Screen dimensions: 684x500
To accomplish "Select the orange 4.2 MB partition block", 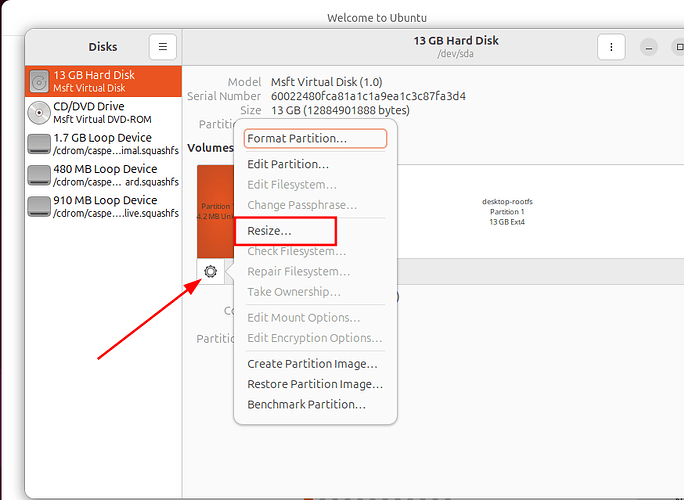I will pyautogui.click(x=214, y=210).
